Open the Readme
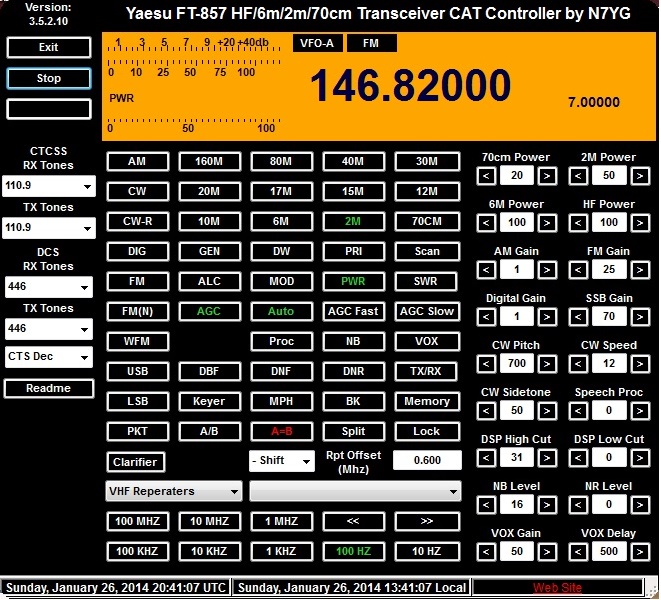Viewport: 661px width, 600px height. [x=48, y=388]
